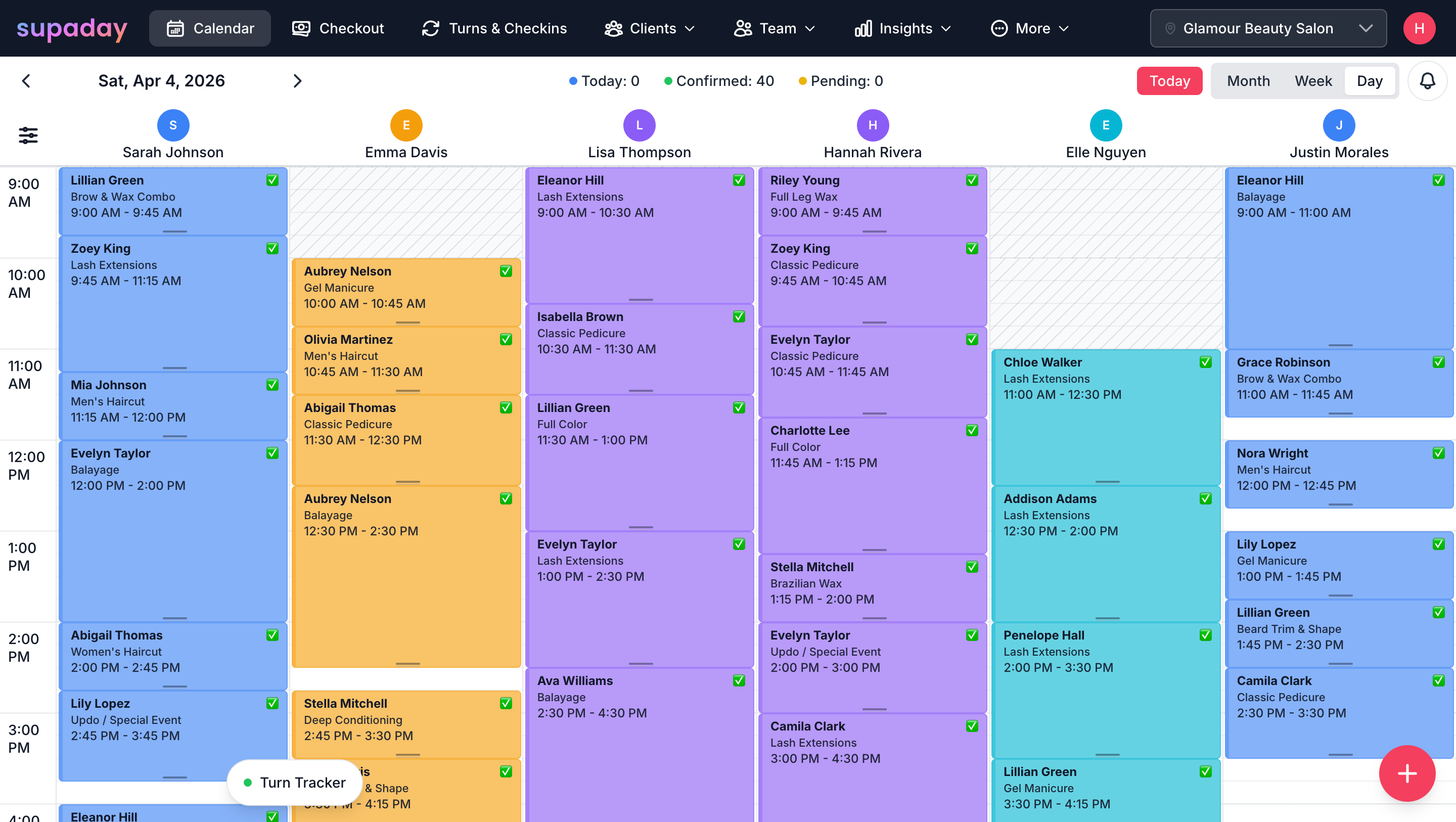
Task: Switch to Day view
Action: tap(1370, 81)
